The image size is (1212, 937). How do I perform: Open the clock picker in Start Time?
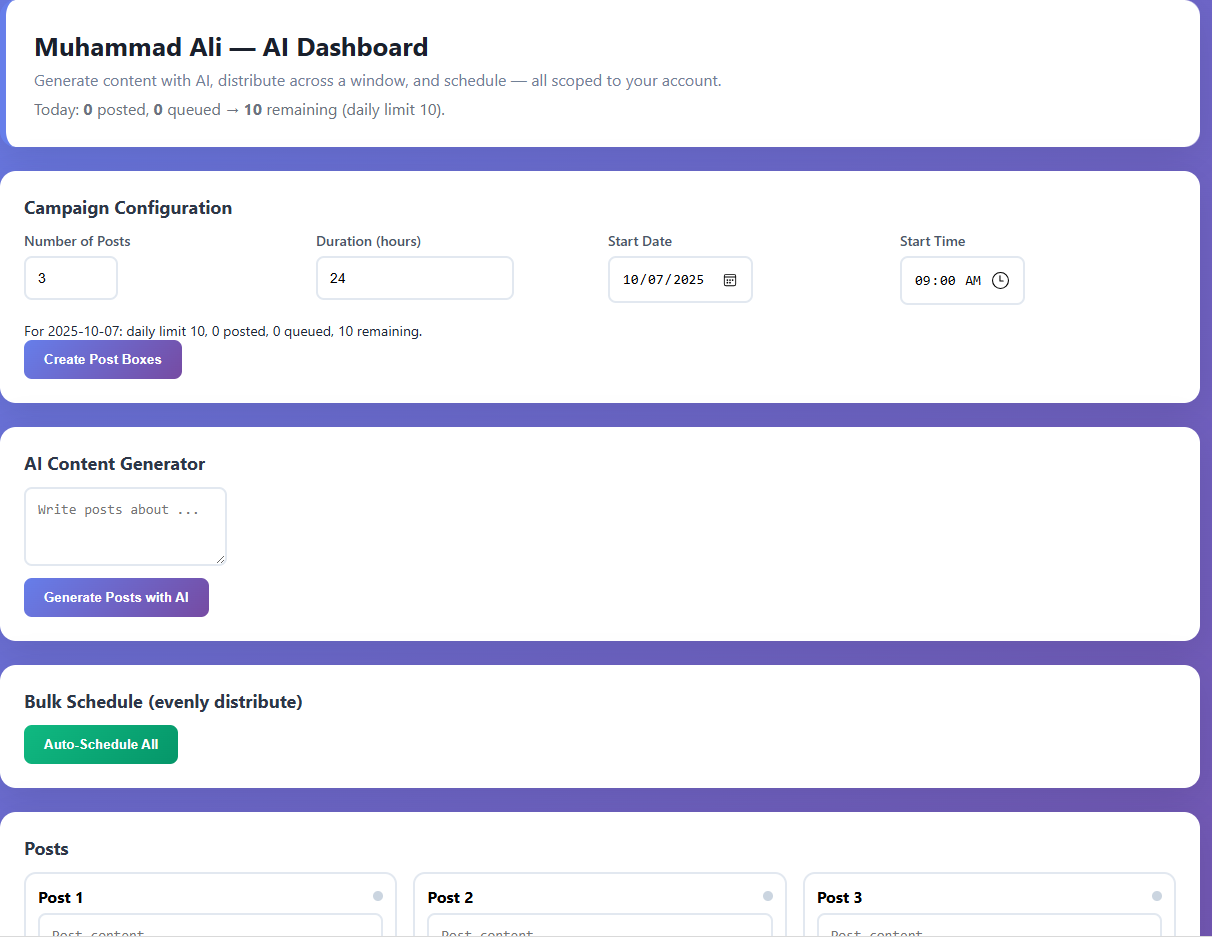pyautogui.click(x=1000, y=281)
